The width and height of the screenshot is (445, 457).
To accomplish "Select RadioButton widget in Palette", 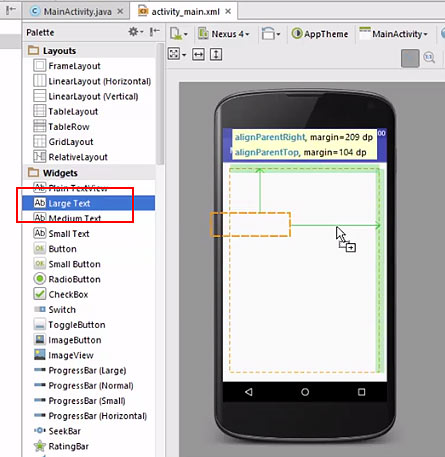I will pos(89,279).
